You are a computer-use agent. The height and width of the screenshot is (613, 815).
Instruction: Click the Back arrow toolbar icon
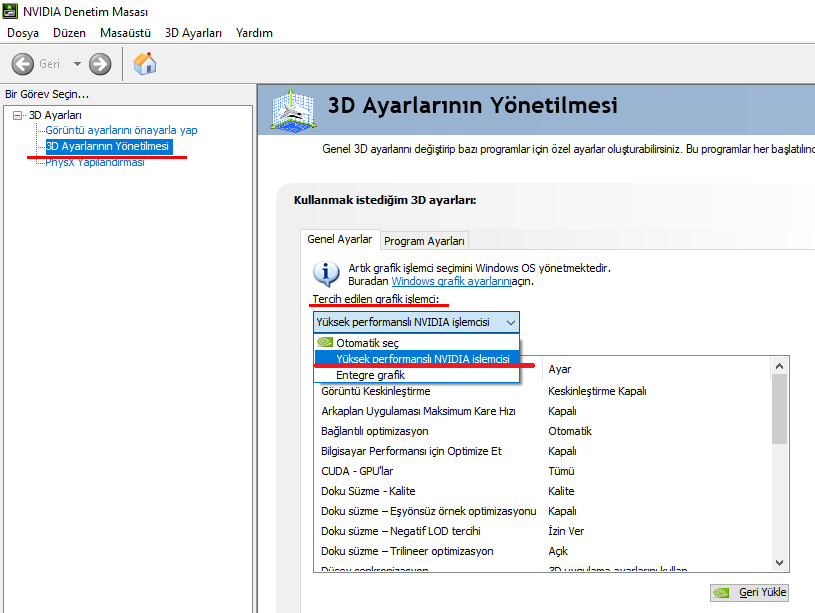(x=23, y=64)
